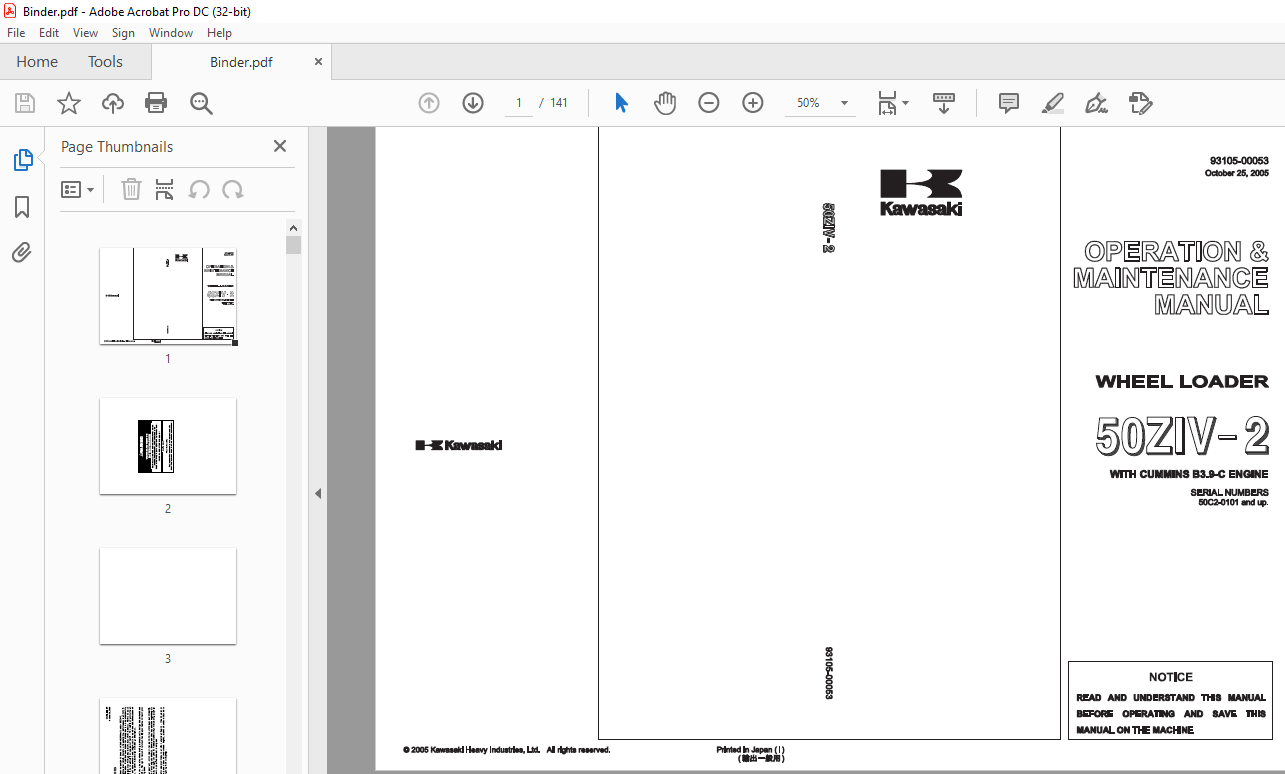Close the Binder.pdf tab
Image resolution: width=1285 pixels, height=774 pixels.
(318, 62)
